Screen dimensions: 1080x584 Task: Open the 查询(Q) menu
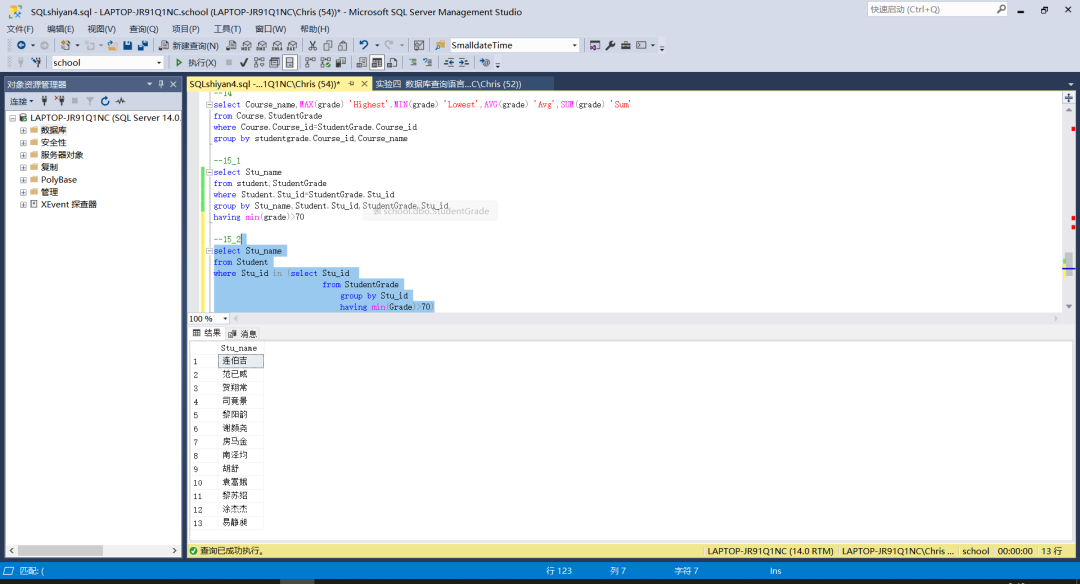pos(143,29)
